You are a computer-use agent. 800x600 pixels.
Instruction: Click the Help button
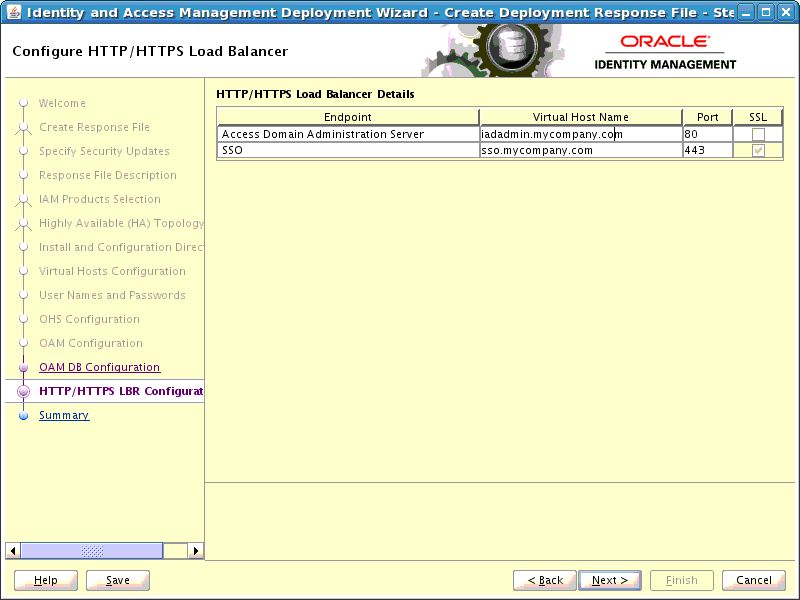tap(46, 580)
